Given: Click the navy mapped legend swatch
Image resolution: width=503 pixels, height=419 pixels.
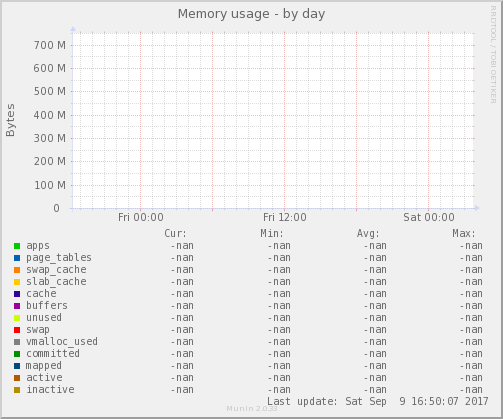Looking at the screenshot, I should 17,366.
